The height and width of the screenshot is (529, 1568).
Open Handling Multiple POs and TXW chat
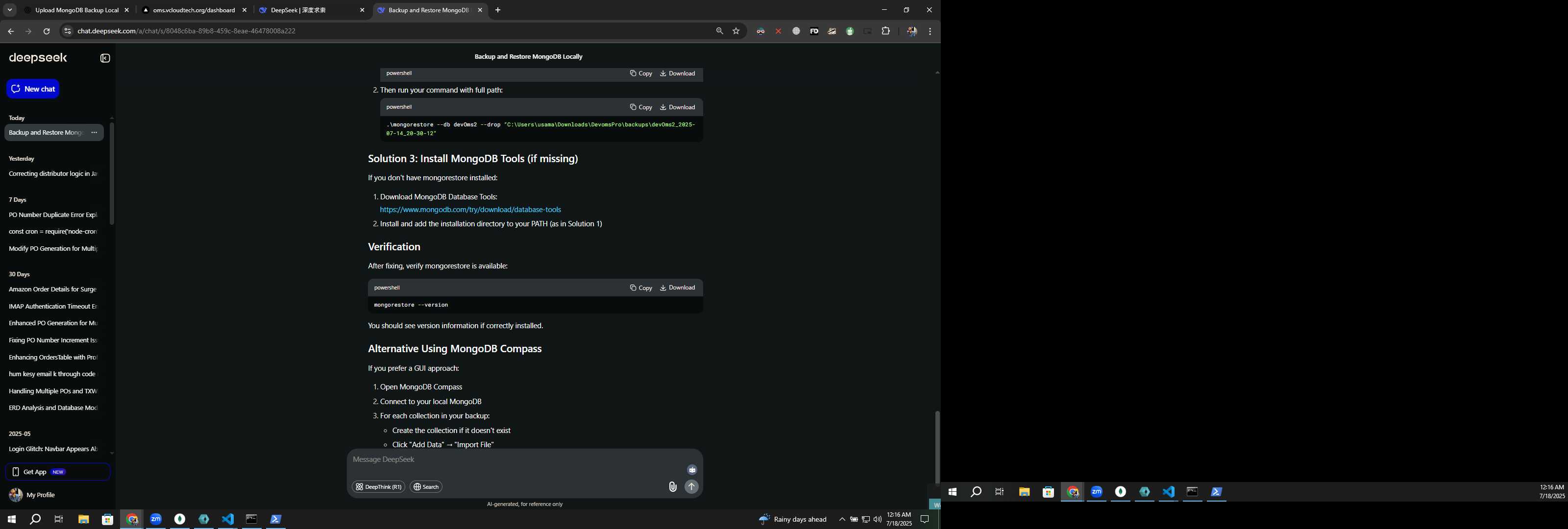pyautogui.click(x=53, y=391)
